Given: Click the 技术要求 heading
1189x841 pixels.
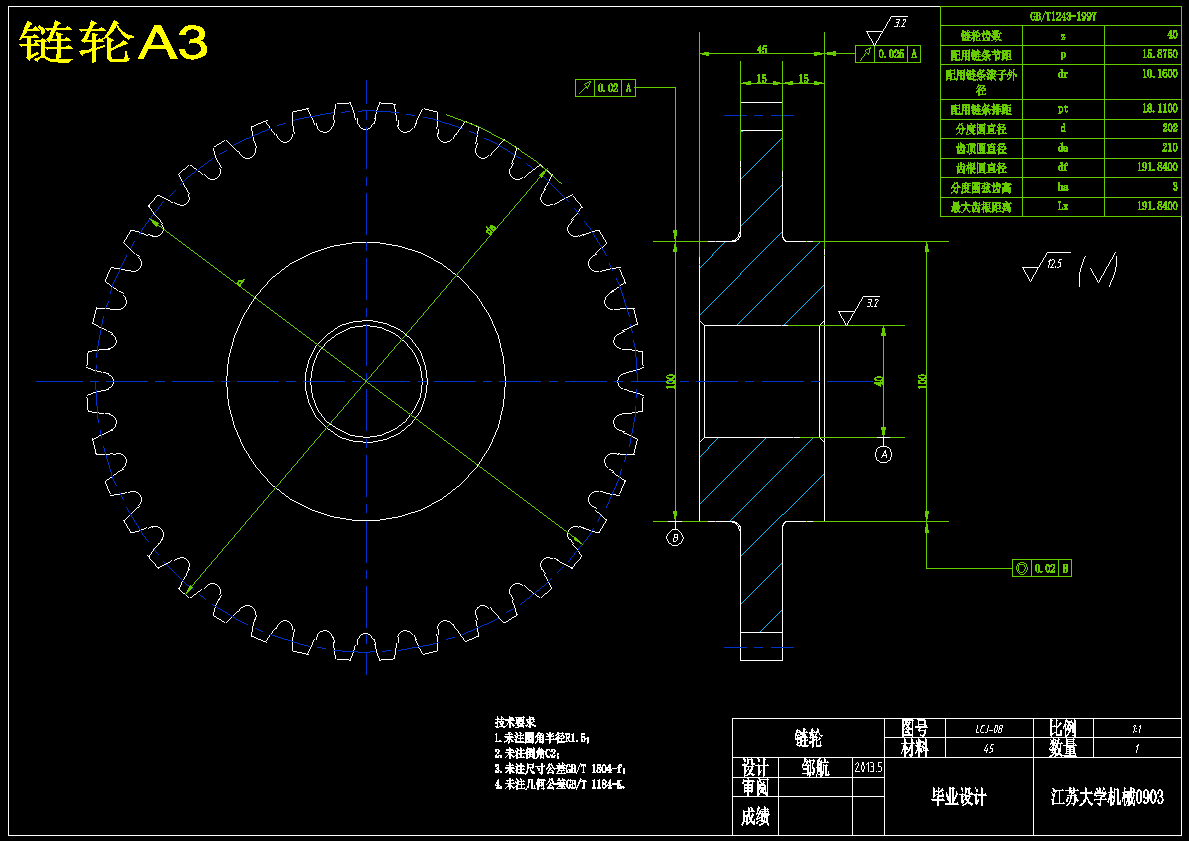Looking at the screenshot, I should click(x=515, y=723).
